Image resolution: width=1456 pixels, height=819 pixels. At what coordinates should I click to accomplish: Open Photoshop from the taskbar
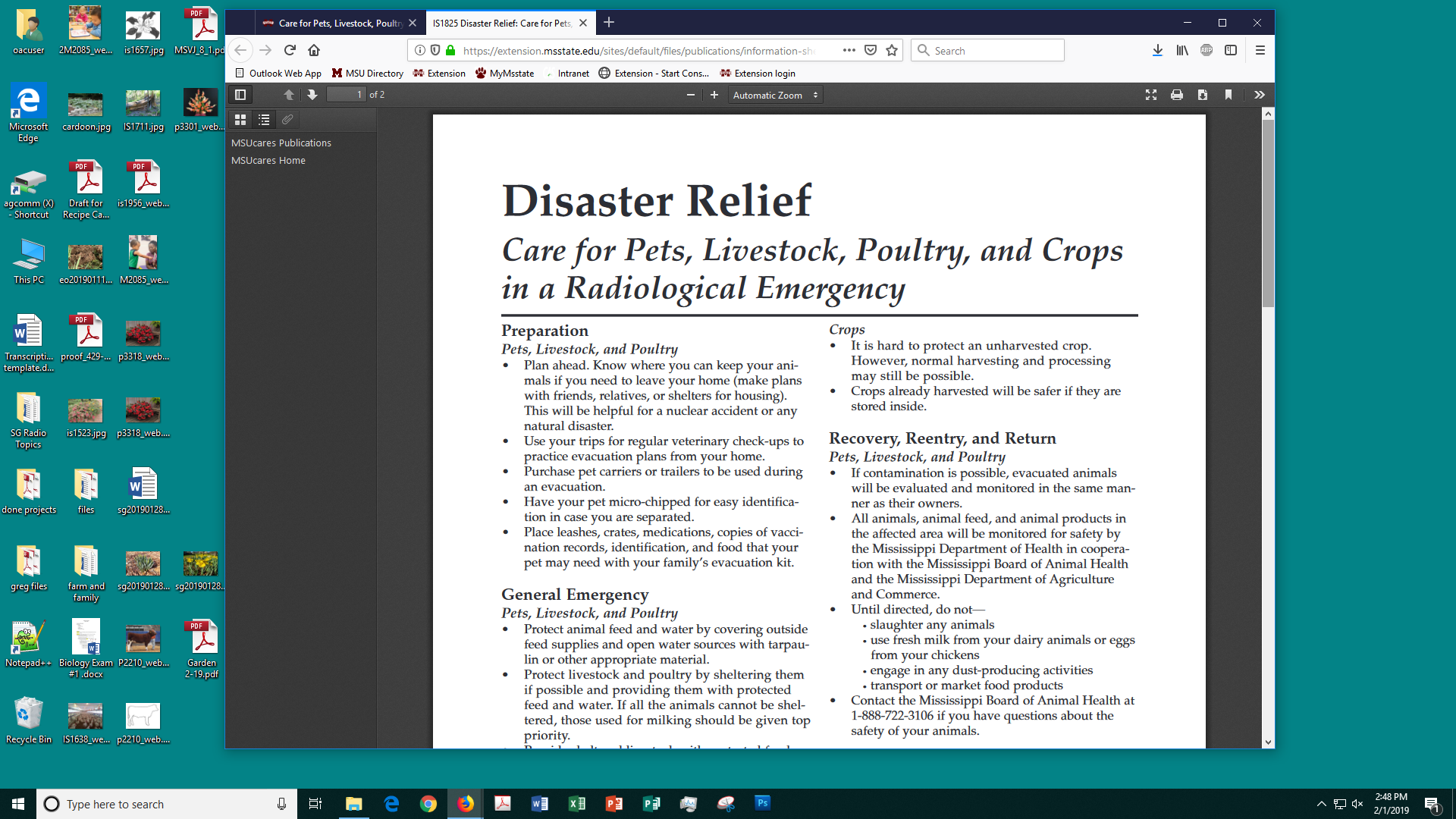pyautogui.click(x=763, y=803)
